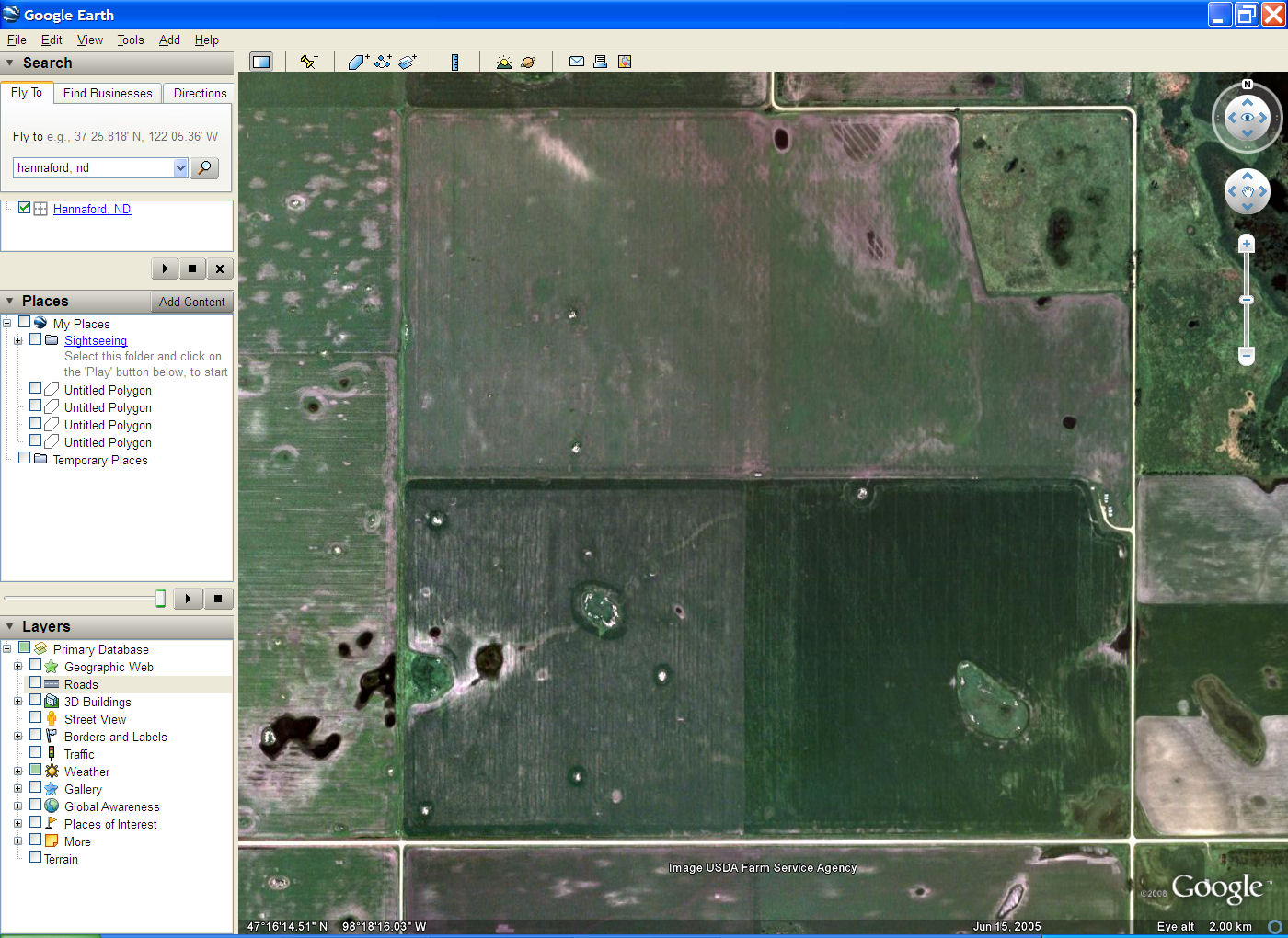The width and height of the screenshot is (1288, 938).
Task: Click the 3D Buildings layer icon
Action: [x=52, y=701]
